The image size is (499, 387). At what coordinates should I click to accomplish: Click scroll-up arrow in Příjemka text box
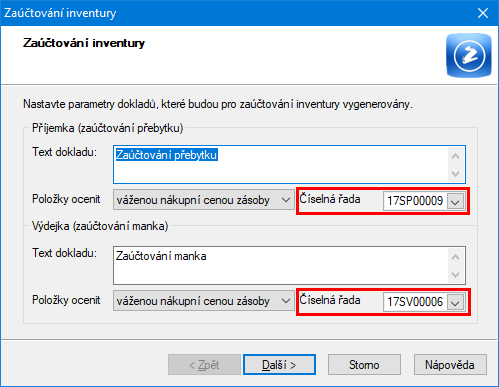(455, 156)
